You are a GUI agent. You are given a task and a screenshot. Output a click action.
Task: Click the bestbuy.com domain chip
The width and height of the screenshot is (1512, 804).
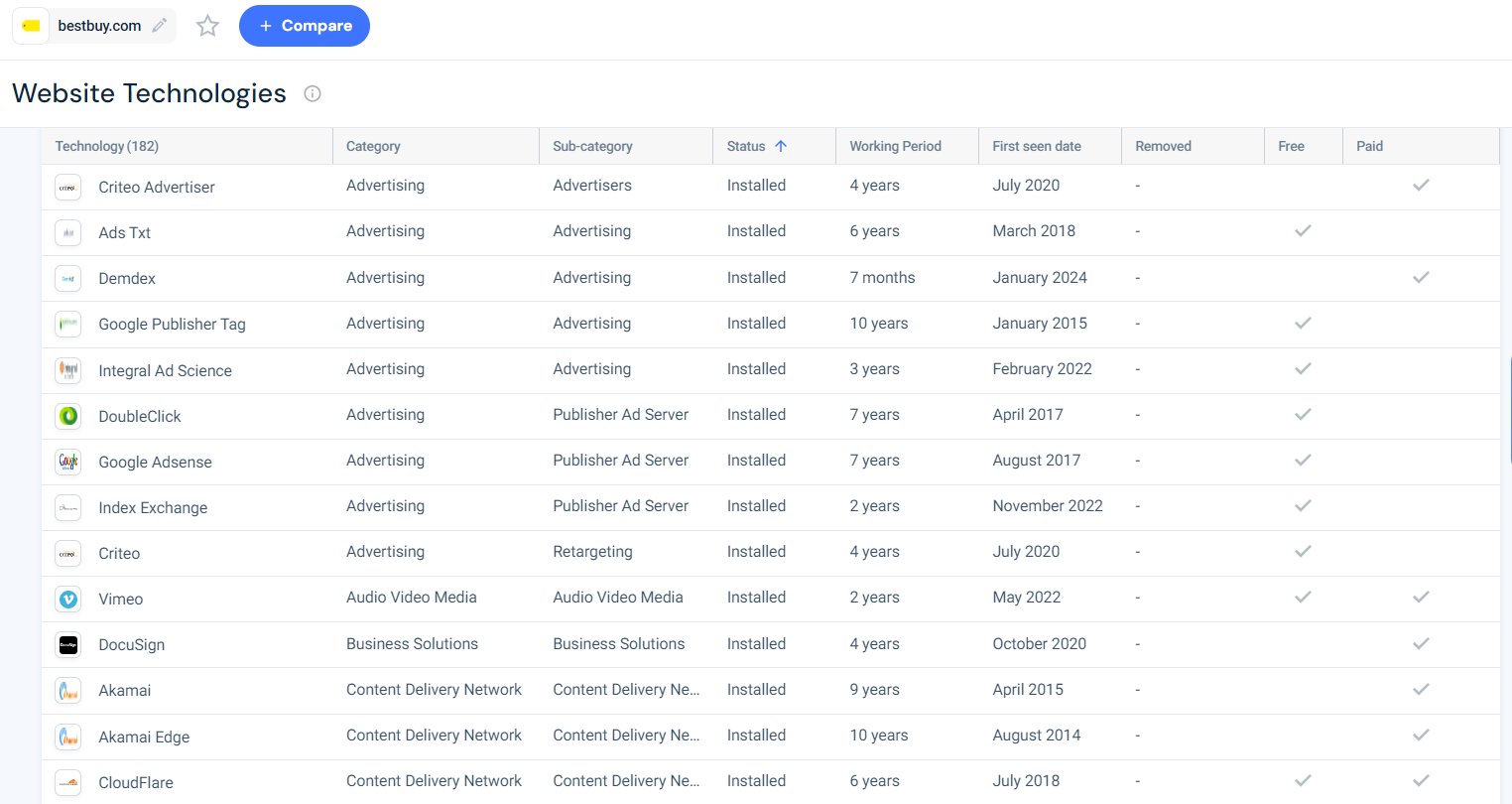click(94, 26)
